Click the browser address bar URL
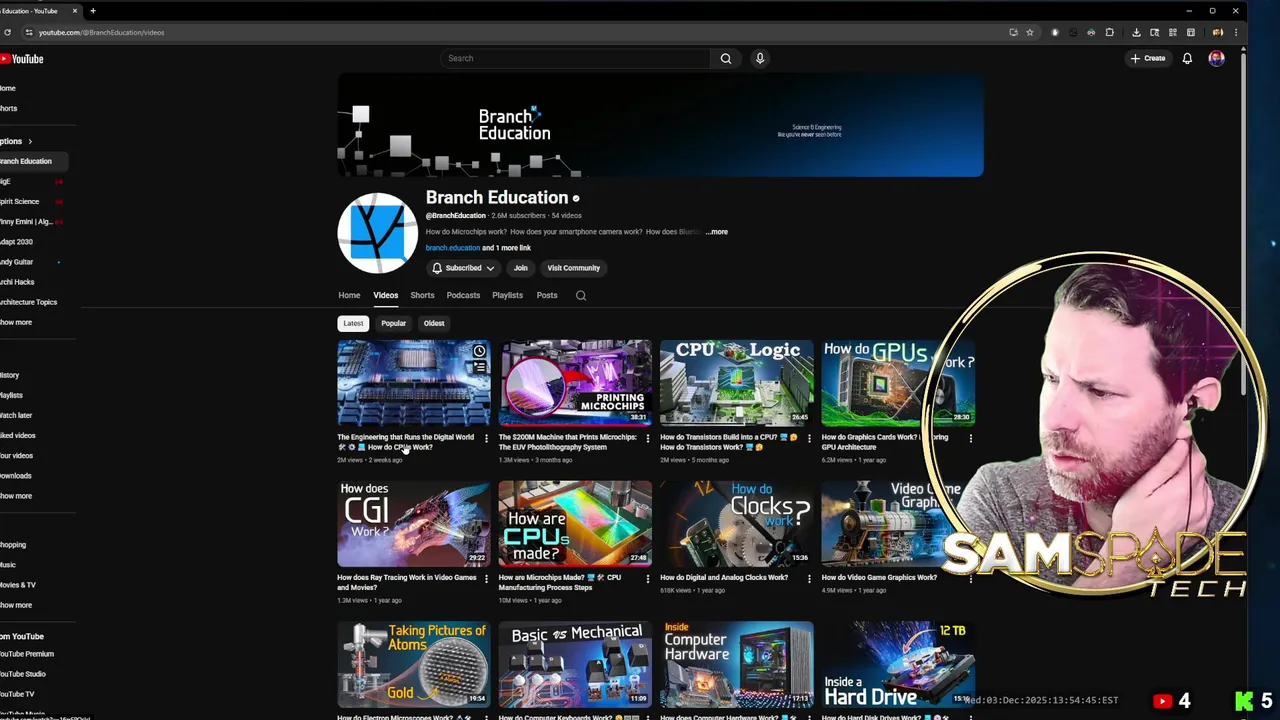This screenshot has width=1280, height=720. click(101, 32)
